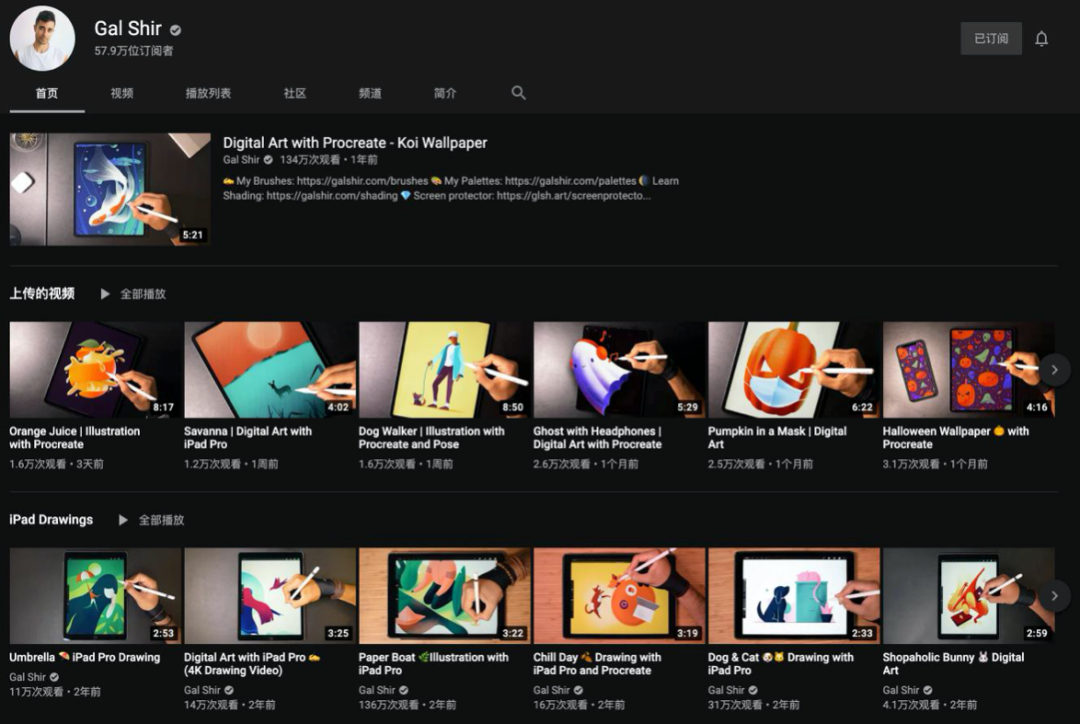Open the Umbrella iPad Pro Drawing thumbnail
The height and width of the screenshot is (724, 1080).
click(95, 596)
